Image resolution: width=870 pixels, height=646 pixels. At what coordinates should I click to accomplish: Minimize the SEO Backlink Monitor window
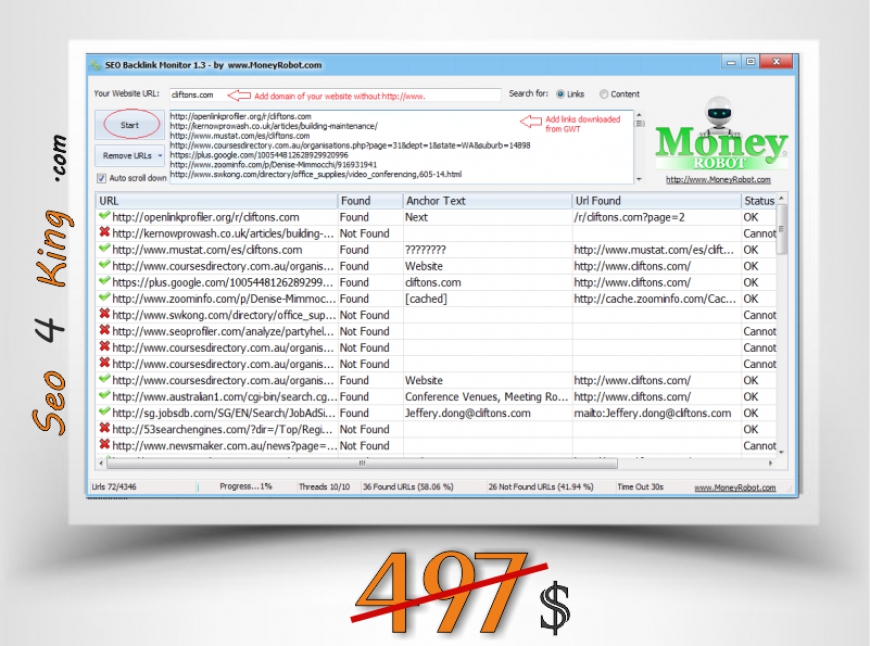pos(731,62)
